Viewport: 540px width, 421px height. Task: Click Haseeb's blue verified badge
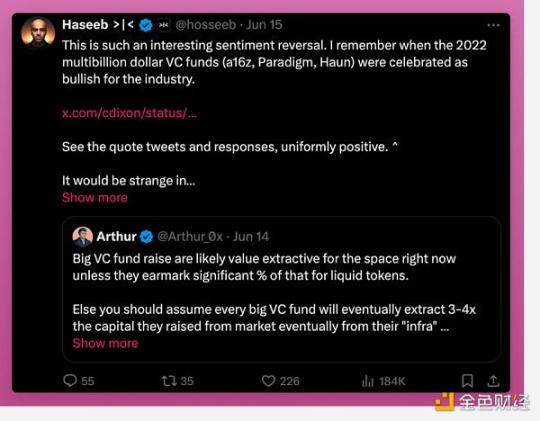(x=146, y=25)
